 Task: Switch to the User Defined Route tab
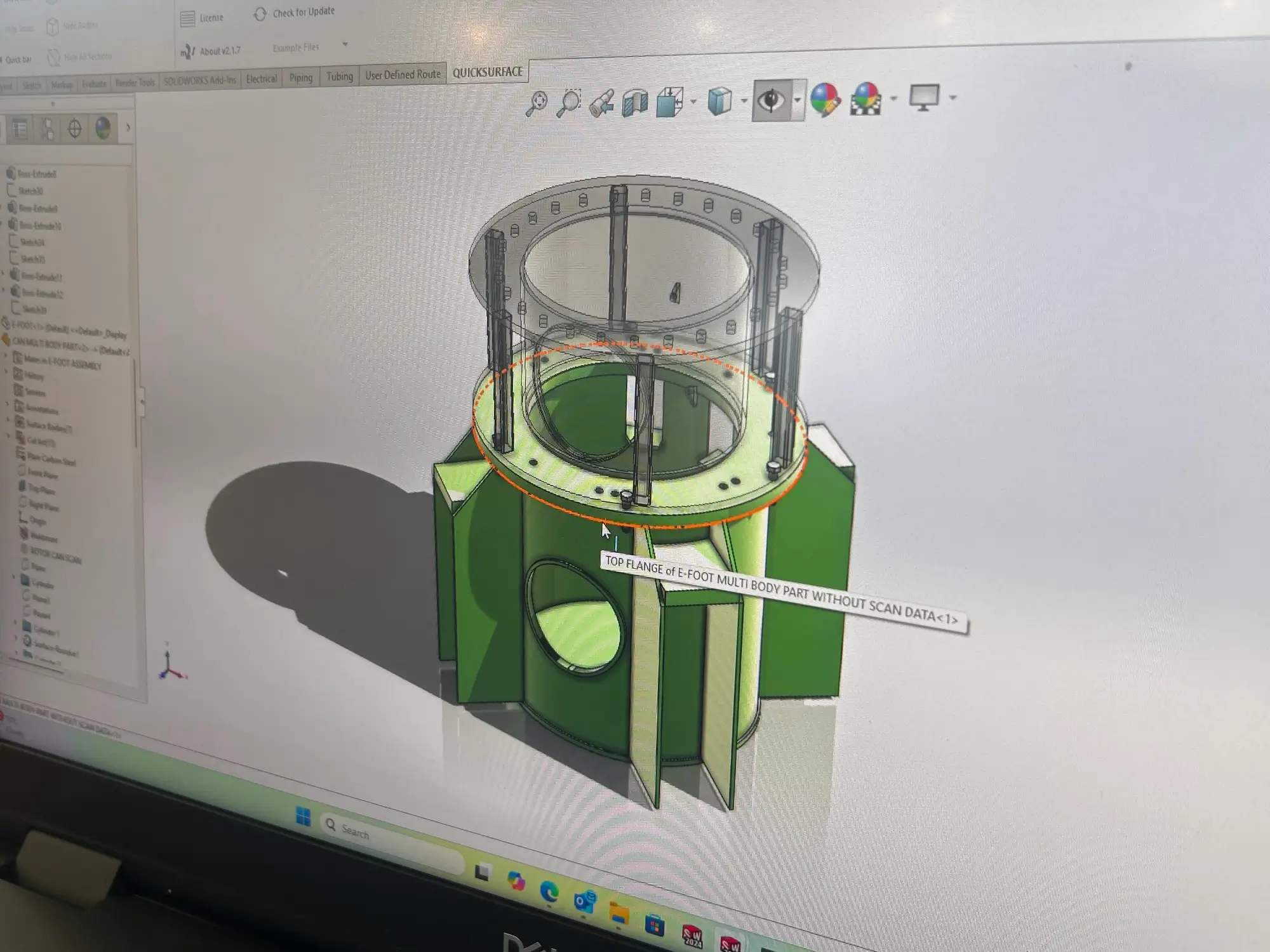(x=403, y=75)
